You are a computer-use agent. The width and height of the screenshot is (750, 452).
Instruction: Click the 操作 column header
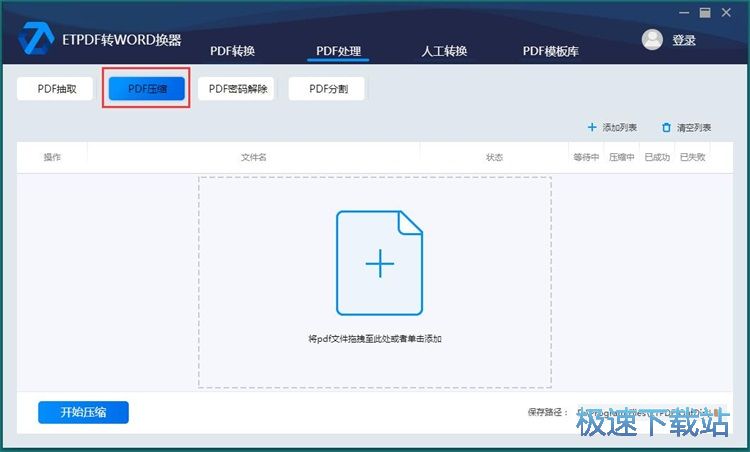(x=52, y=157)
